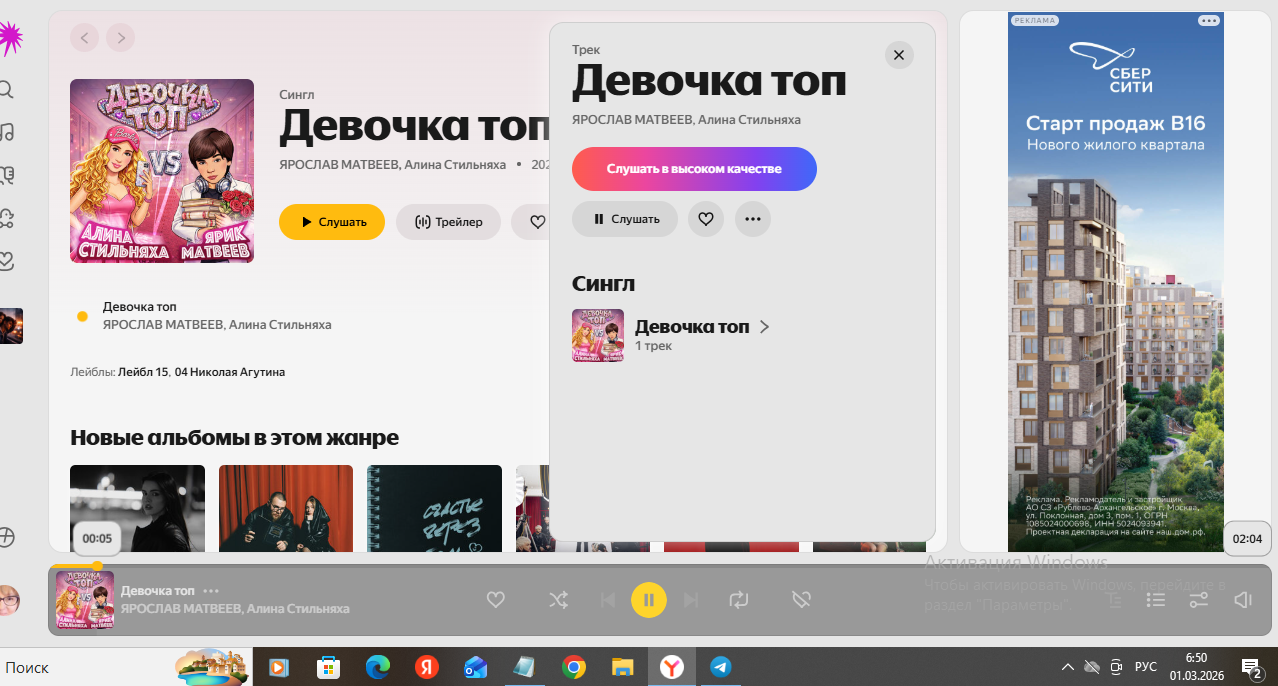Open the red-background duo album cover
This screenshot has width=1278, height=686.
(286, 508)
